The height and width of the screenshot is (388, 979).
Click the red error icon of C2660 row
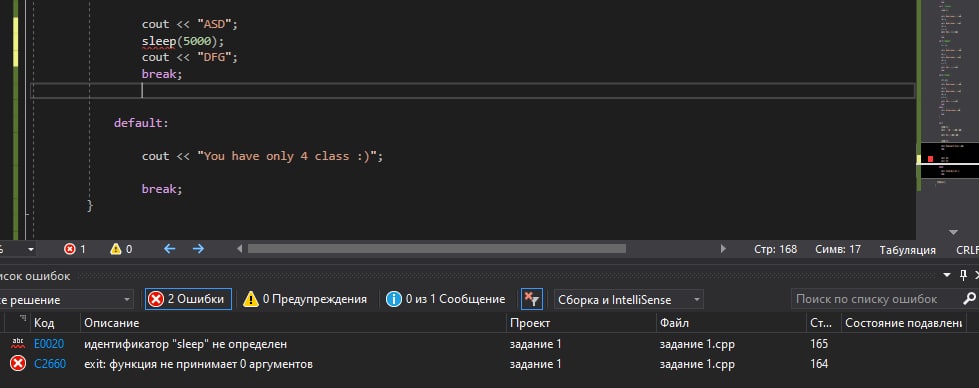pos(18,364)
